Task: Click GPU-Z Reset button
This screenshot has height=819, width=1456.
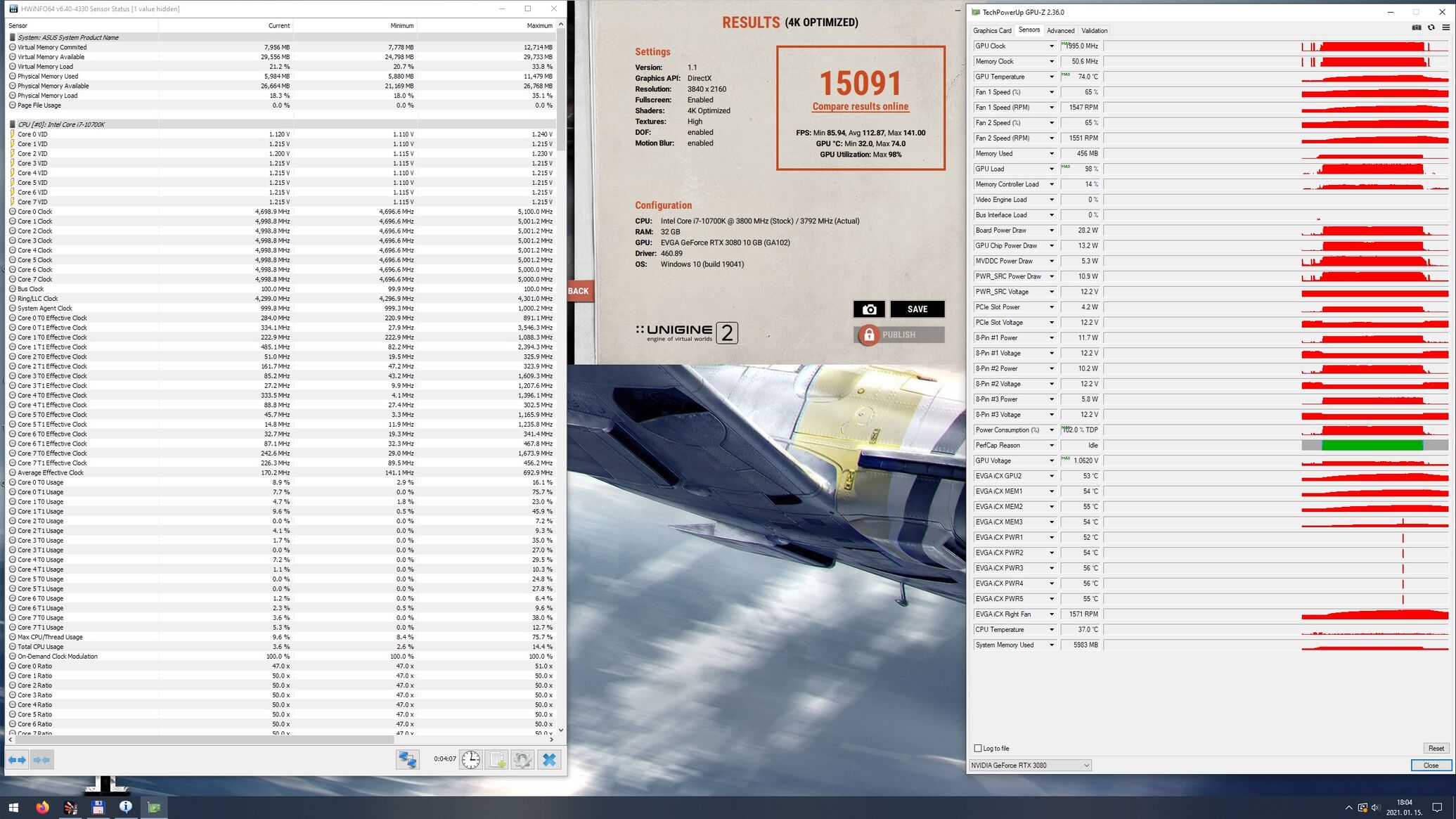Action: pyautogui.click(x=1436, y=748)
